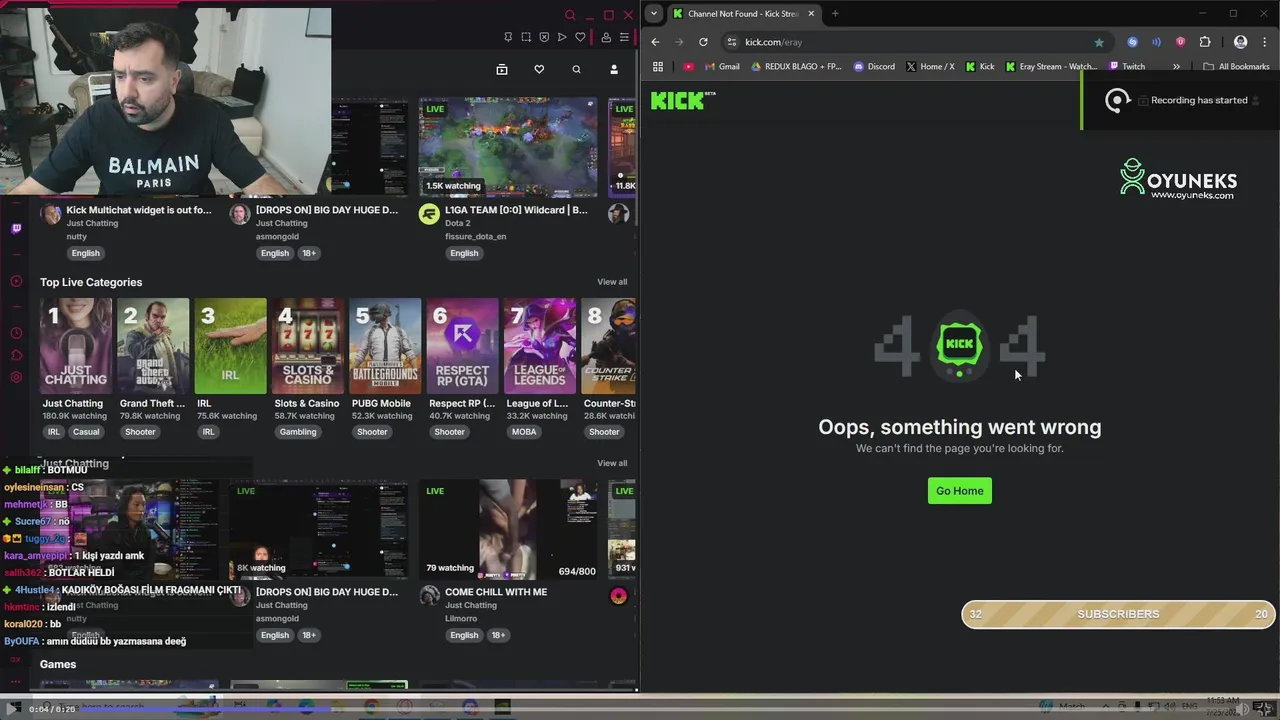
Task: Open Home / X bookmark
Action: [x=930, y=67]
